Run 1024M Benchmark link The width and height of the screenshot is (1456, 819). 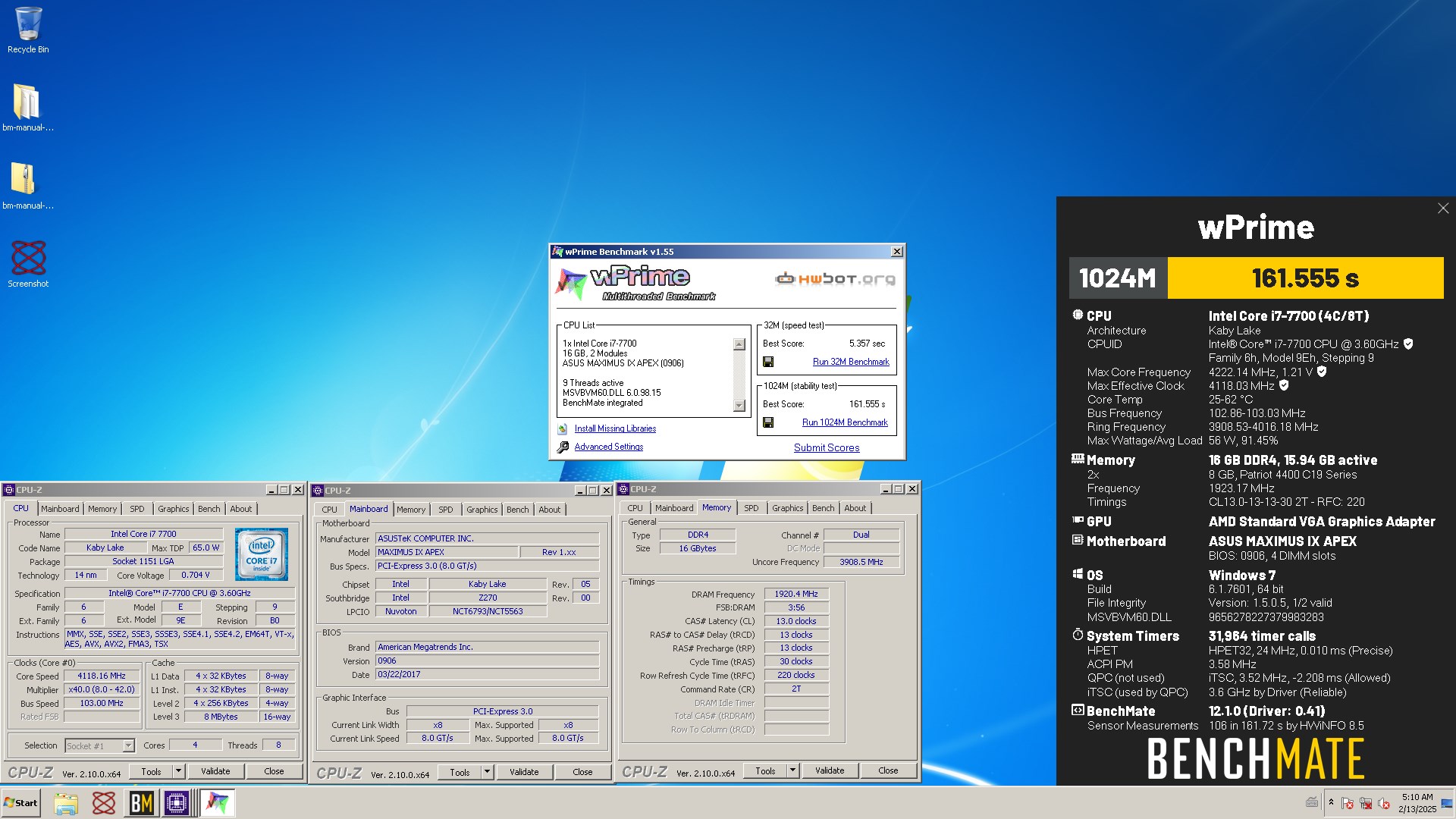[845, 422]
